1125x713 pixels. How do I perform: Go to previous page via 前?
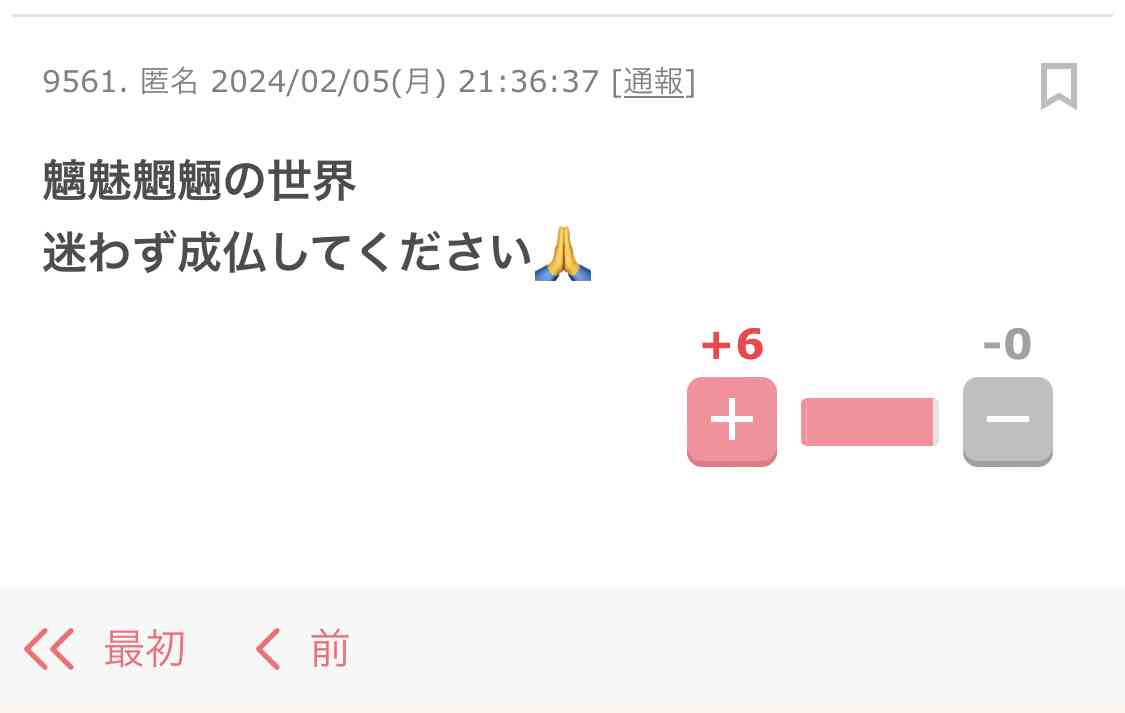[329, 649]
